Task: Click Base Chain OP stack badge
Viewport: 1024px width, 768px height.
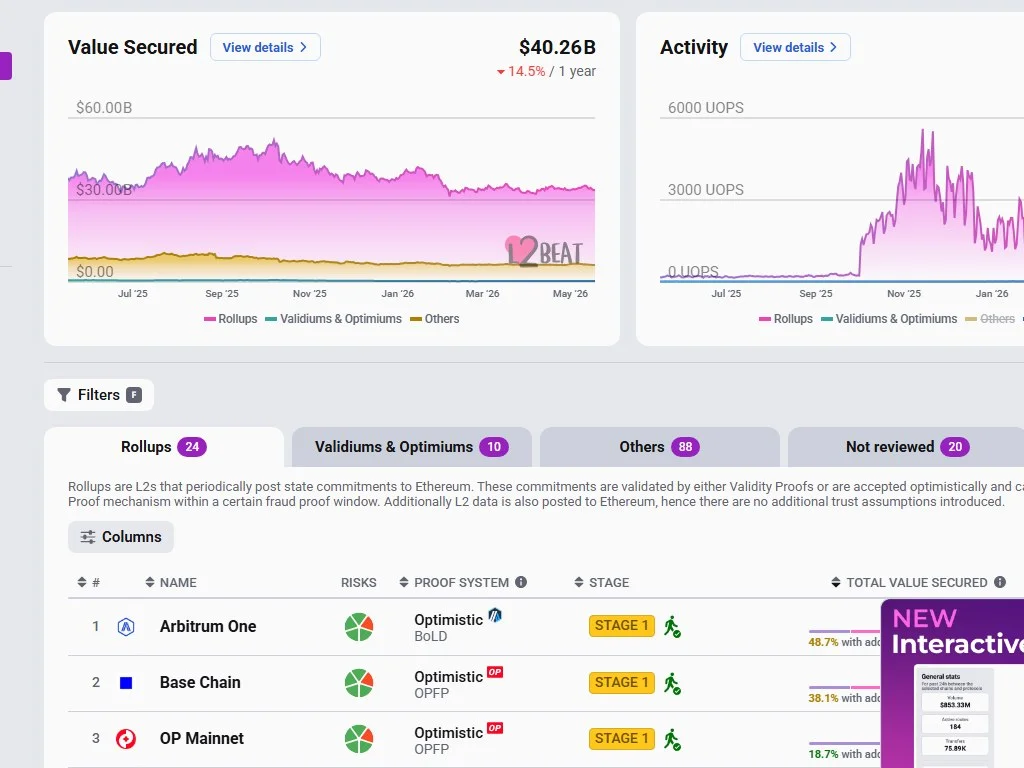Action: pos(495,672)
